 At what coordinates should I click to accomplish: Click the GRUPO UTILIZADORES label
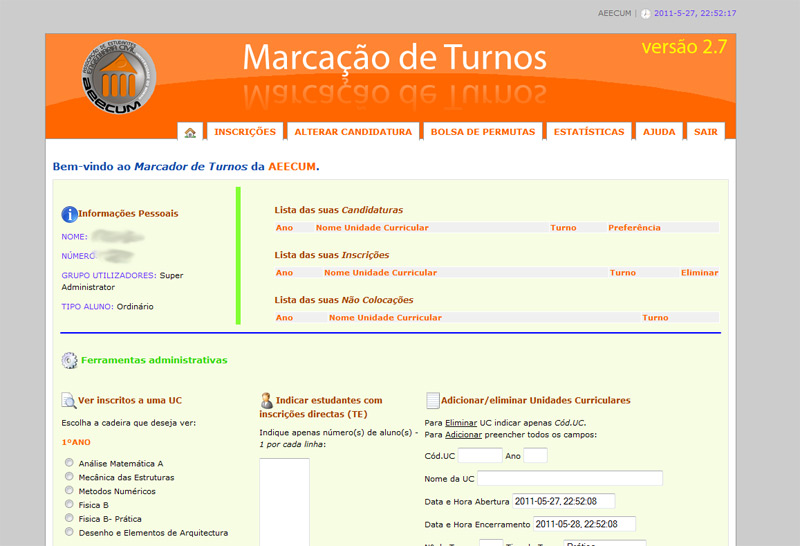pos(109,276)
